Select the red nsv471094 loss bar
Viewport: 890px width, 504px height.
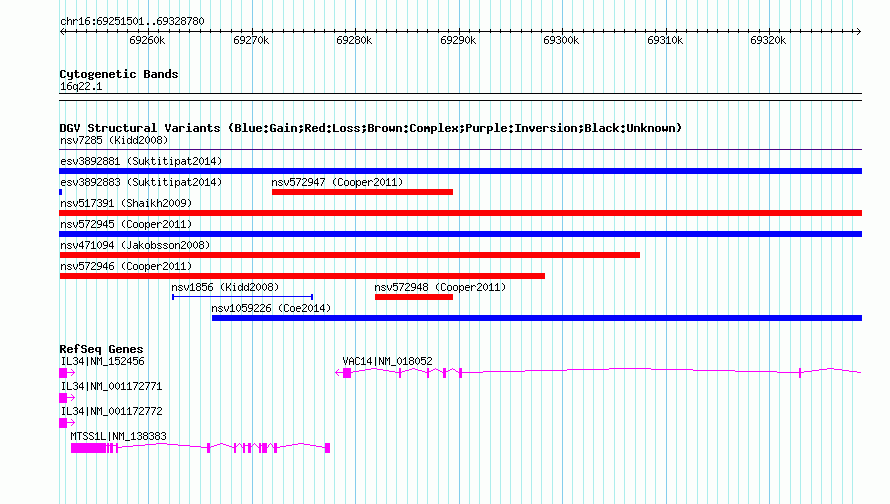[x=350, y=255]
